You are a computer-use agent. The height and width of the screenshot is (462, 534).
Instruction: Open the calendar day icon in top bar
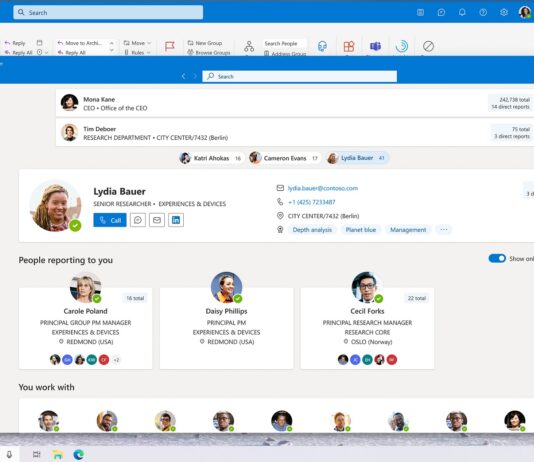point(421,12)
